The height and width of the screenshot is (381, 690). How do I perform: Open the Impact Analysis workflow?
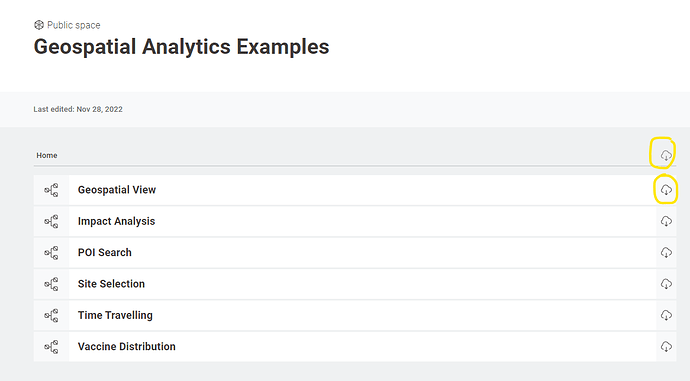click(116, 221)
